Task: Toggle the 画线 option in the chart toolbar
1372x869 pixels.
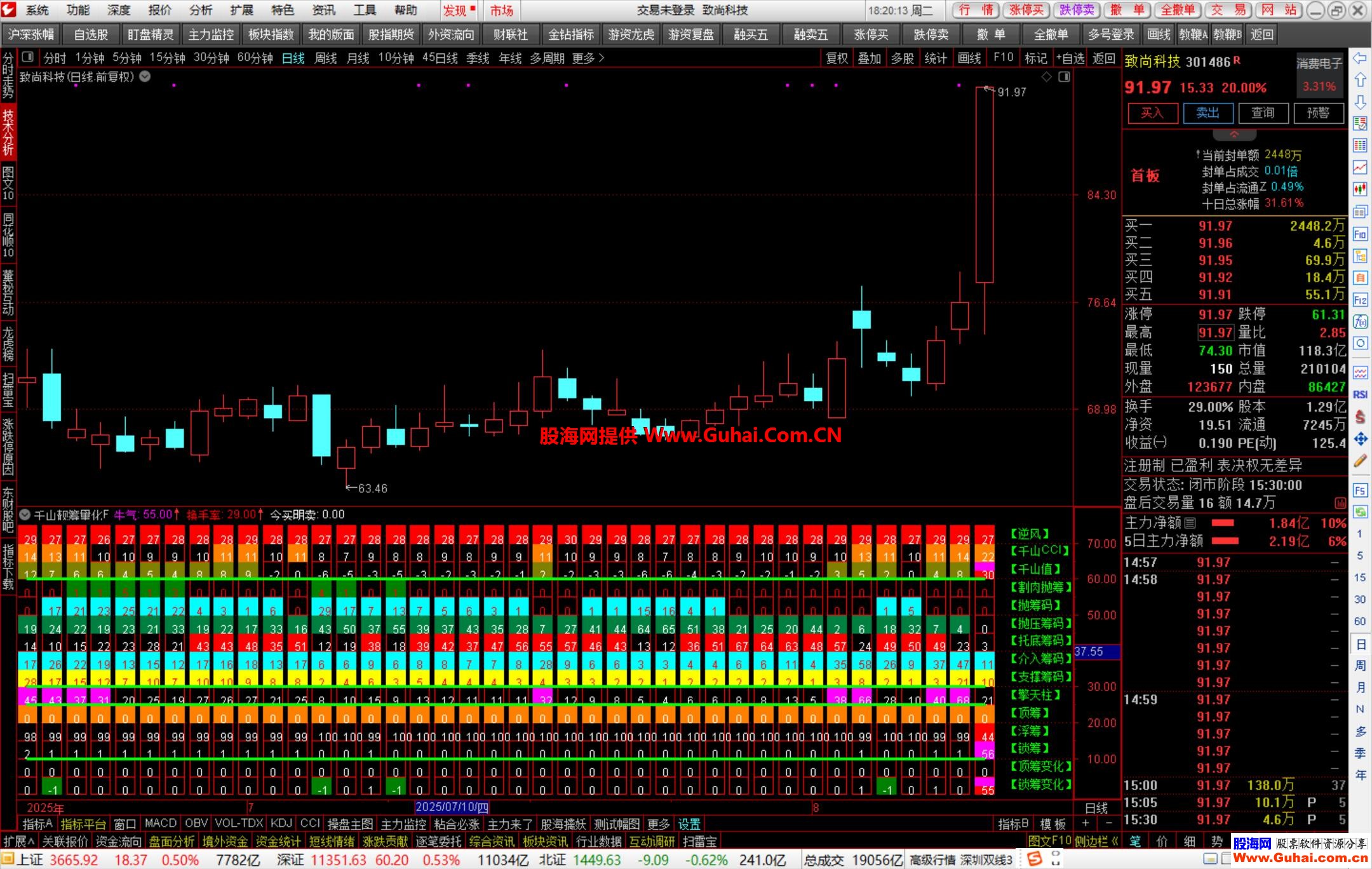Action: click(969, 58)
